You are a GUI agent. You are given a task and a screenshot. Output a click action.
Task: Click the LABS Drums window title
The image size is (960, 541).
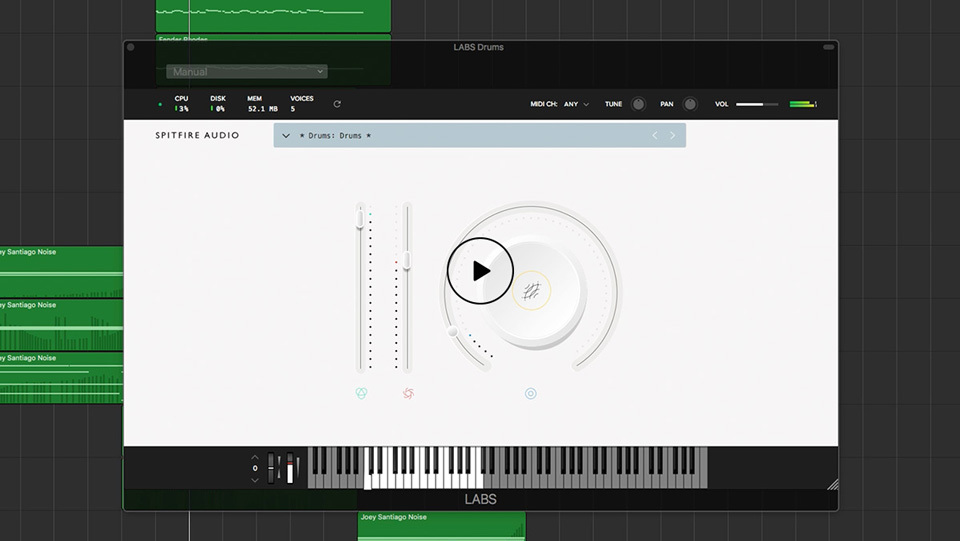(x=479, y=47)
